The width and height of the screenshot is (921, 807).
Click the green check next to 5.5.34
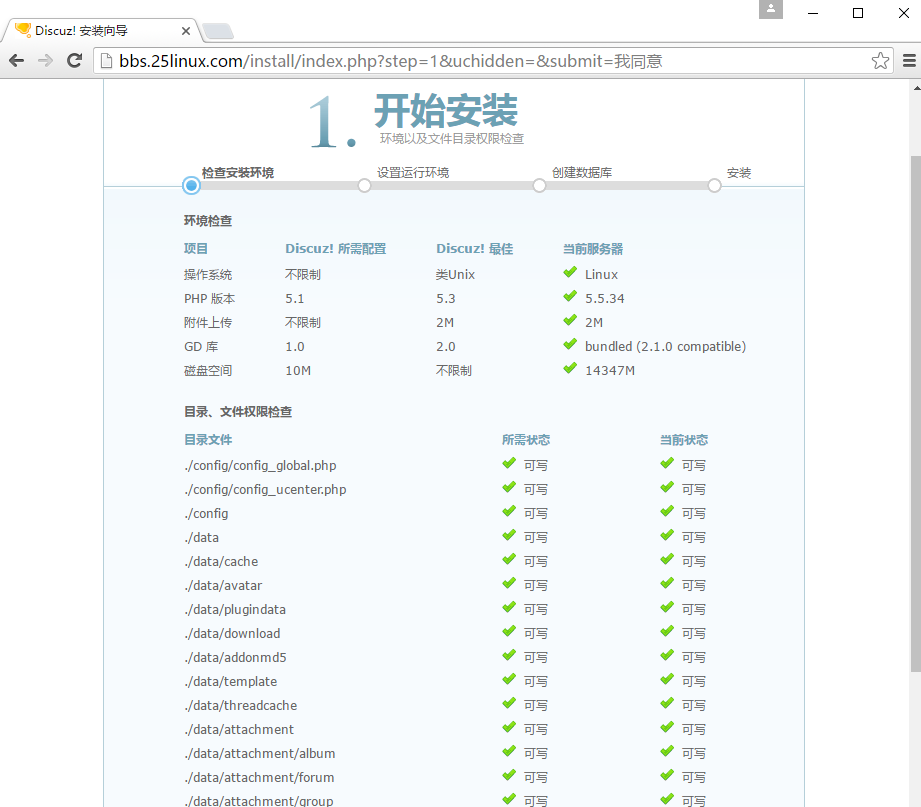[570, 297]
